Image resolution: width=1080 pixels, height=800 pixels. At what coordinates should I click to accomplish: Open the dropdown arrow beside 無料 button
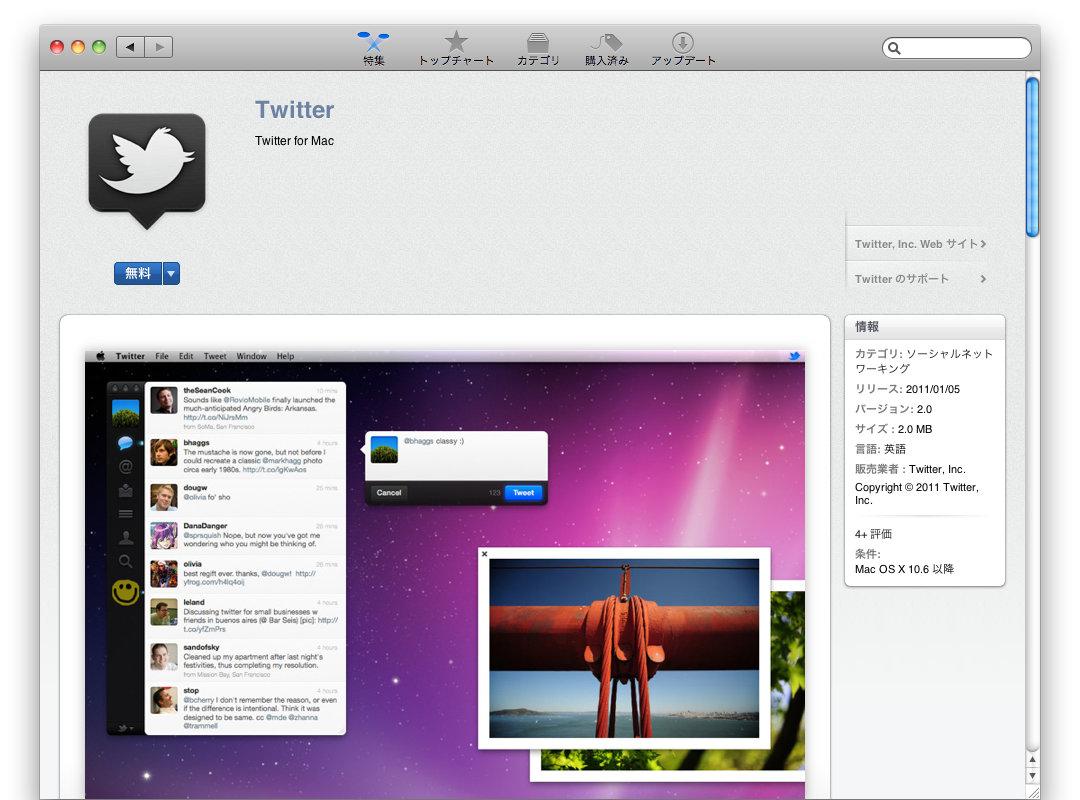pyautogui.click(x=171, y=274)
